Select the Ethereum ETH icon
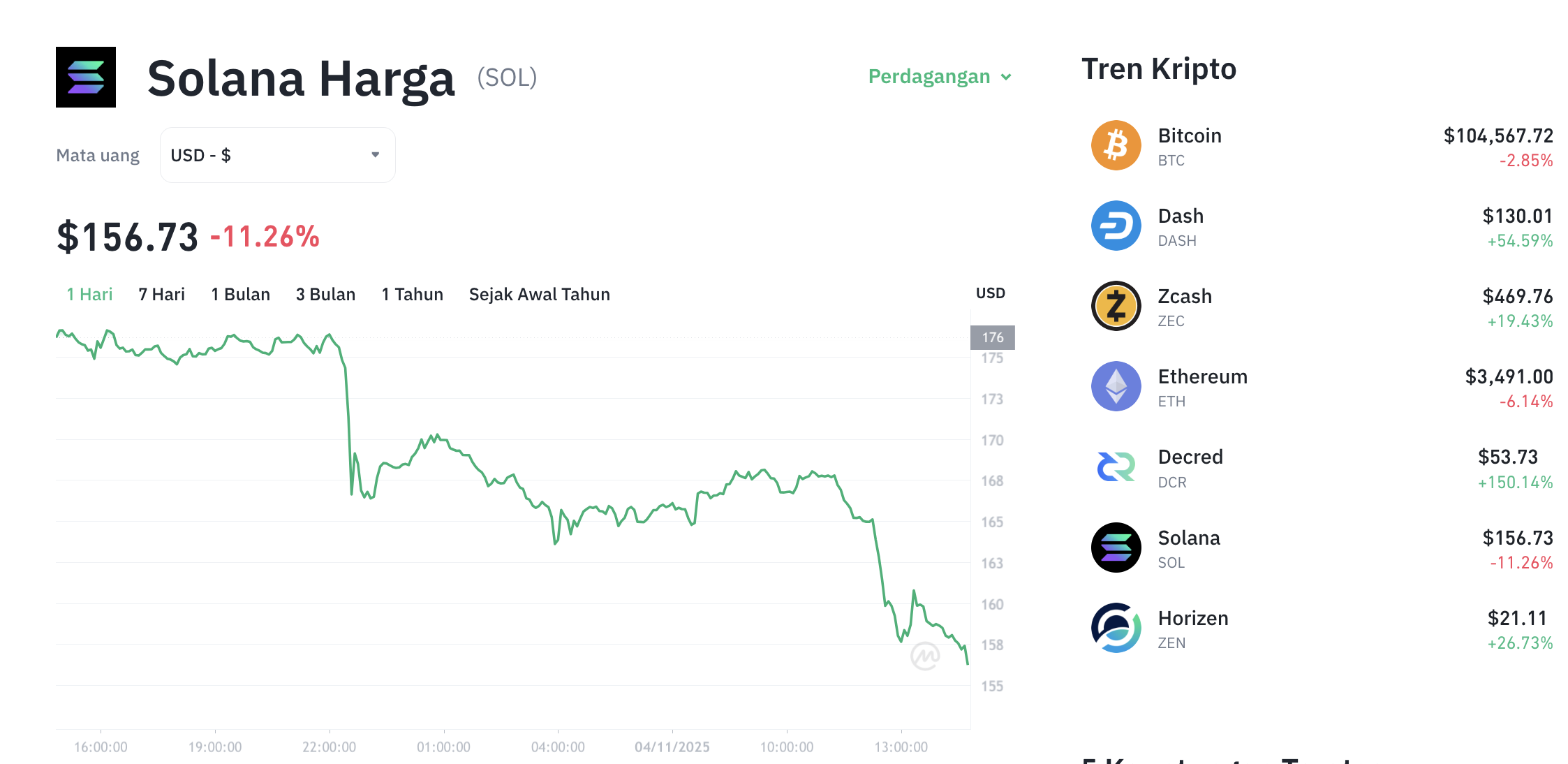 click(x=1115, y=385)
